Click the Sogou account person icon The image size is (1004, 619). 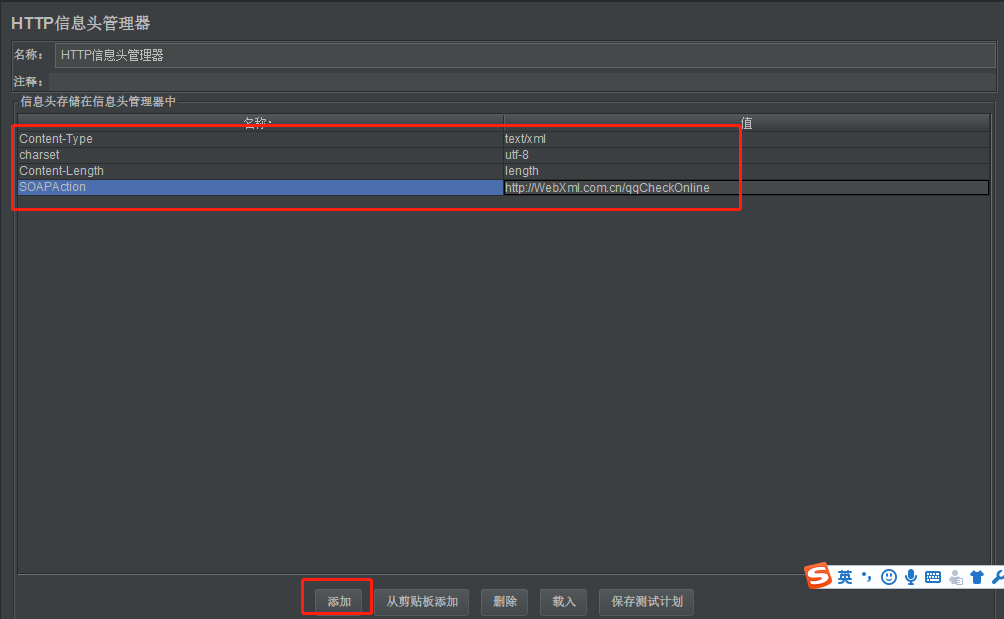(x=954, y=577)
